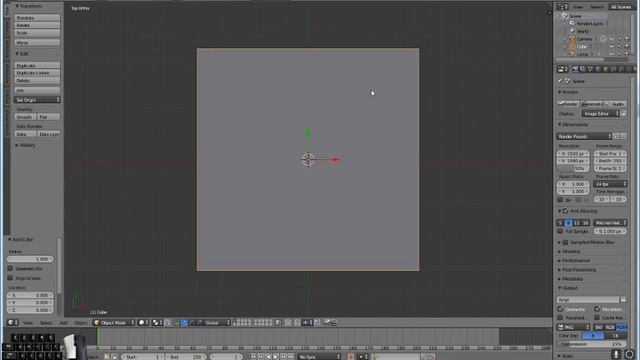640x360 pixels.
Task: Adjust the Compression 15% slider
Action: click(x=592, y=344)
